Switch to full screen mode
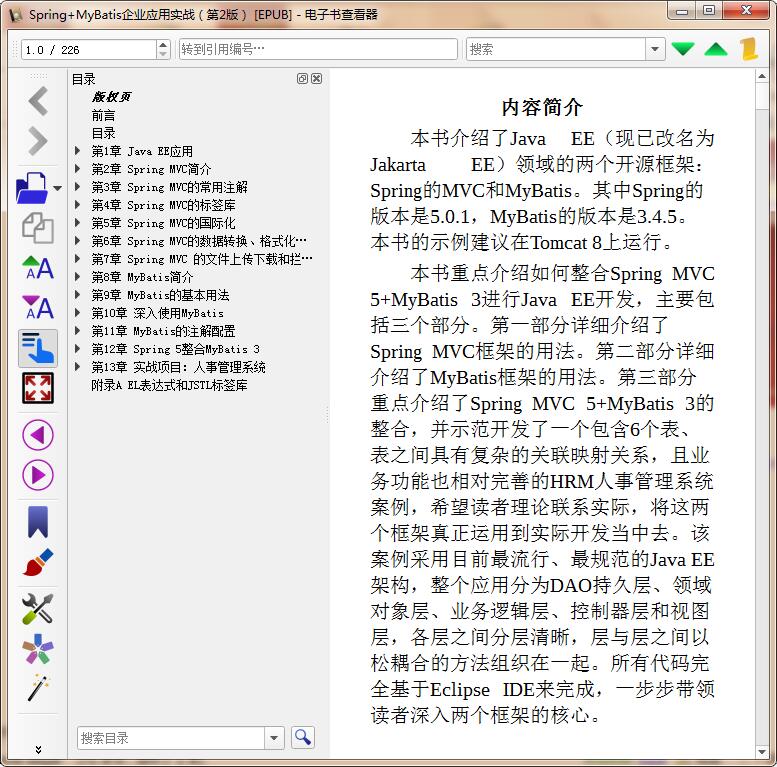 [38, 388]
